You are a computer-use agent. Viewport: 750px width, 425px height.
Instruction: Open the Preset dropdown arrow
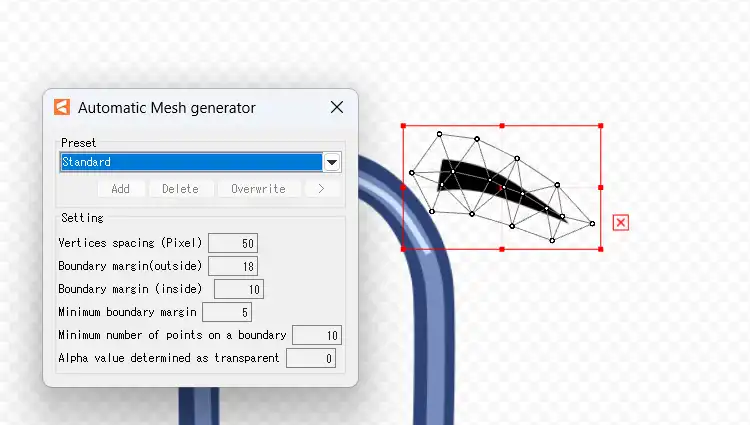pos(332,162)
